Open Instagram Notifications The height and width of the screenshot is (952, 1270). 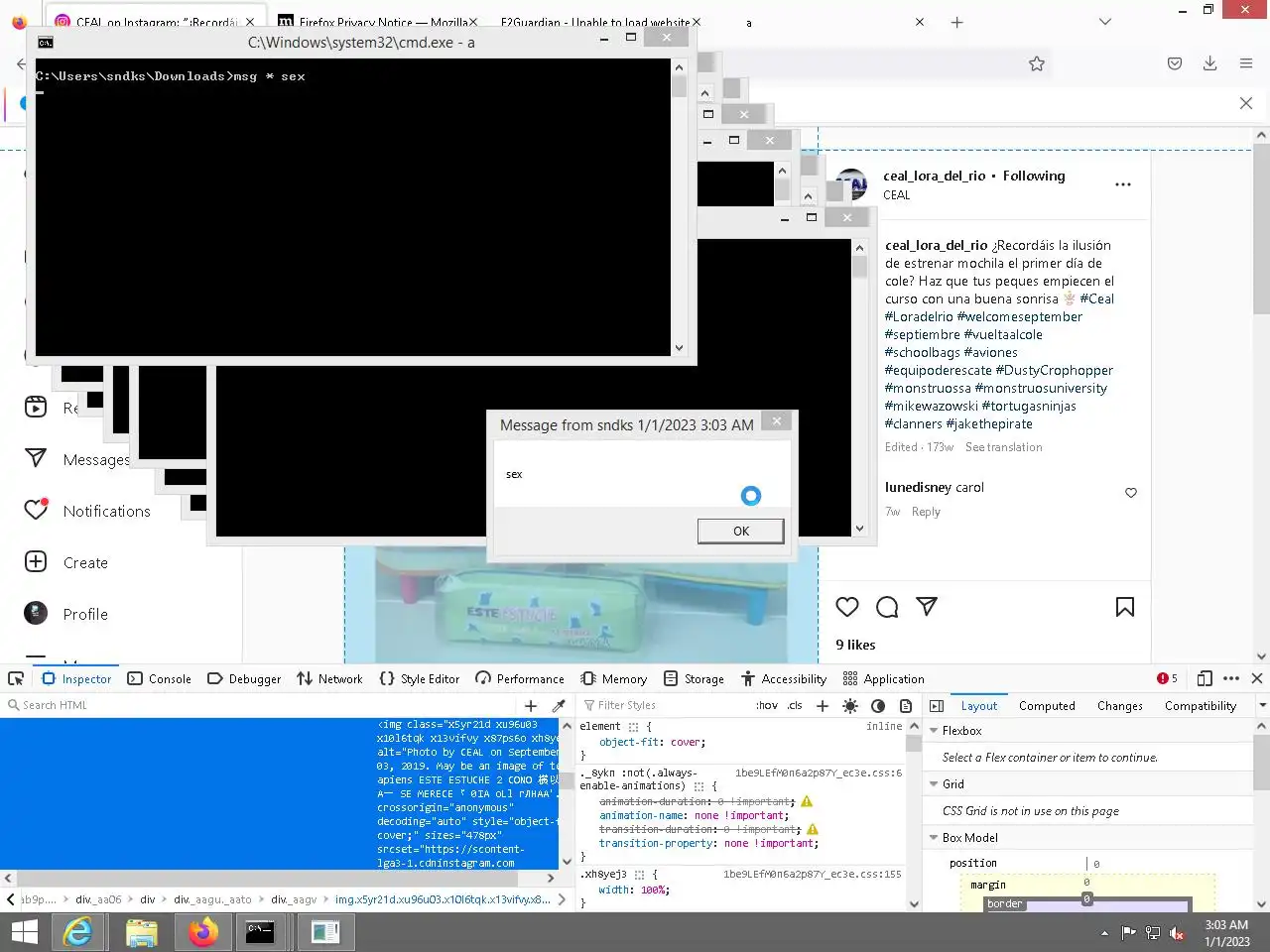coord(87,511)
